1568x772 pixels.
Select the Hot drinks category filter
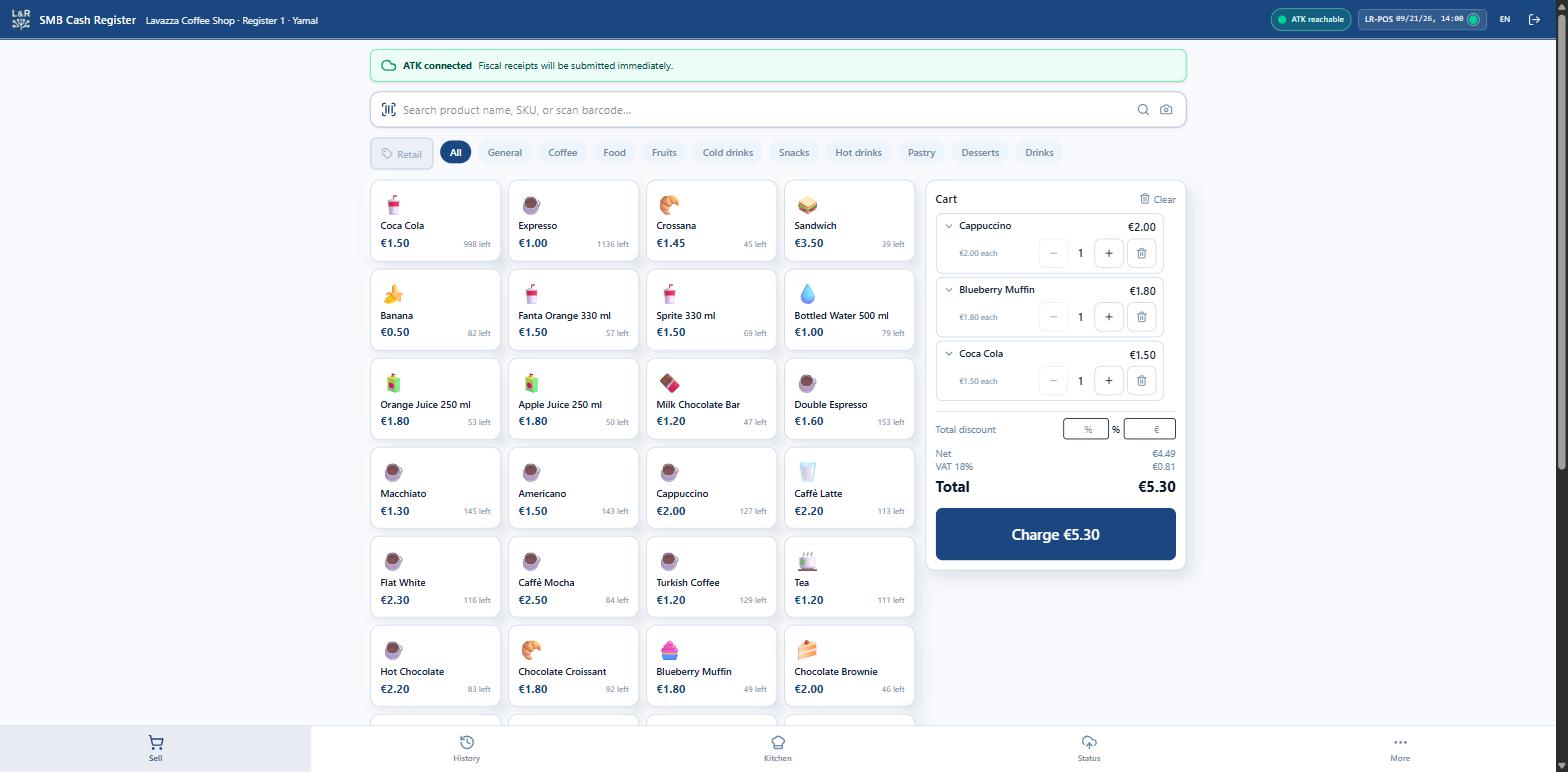point(858,153)
